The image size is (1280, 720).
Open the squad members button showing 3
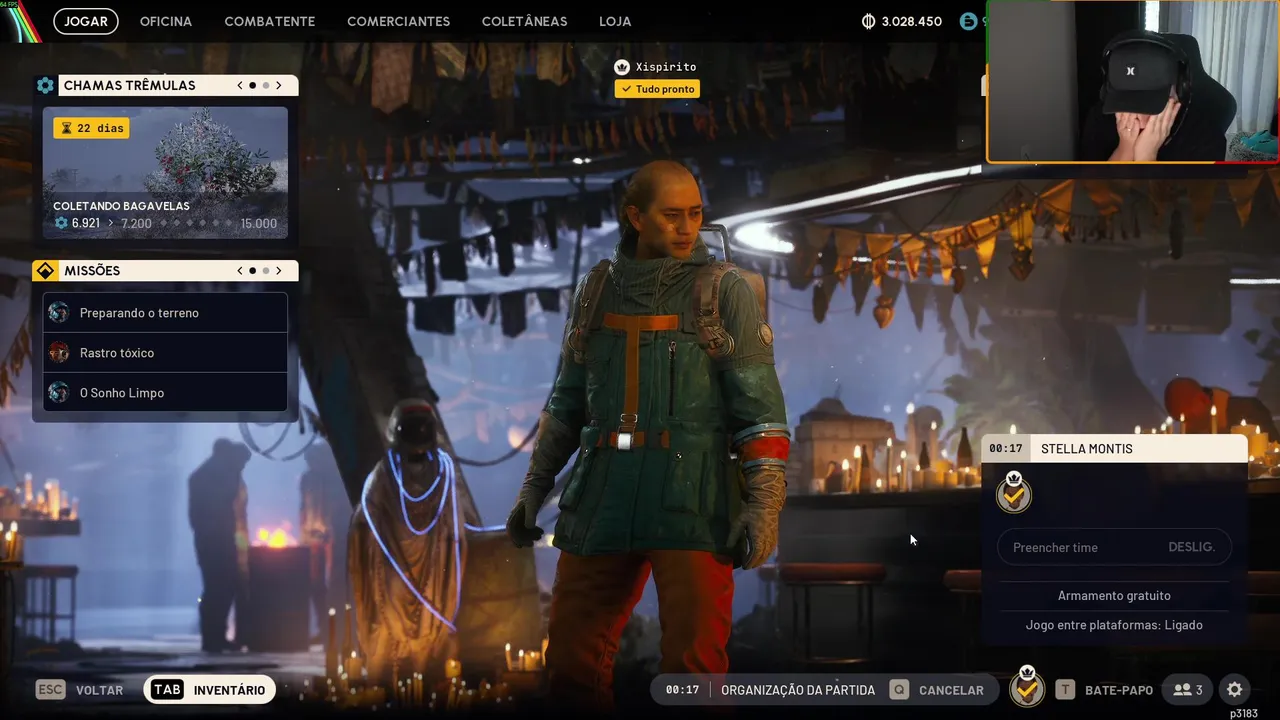click(1188, 689)
